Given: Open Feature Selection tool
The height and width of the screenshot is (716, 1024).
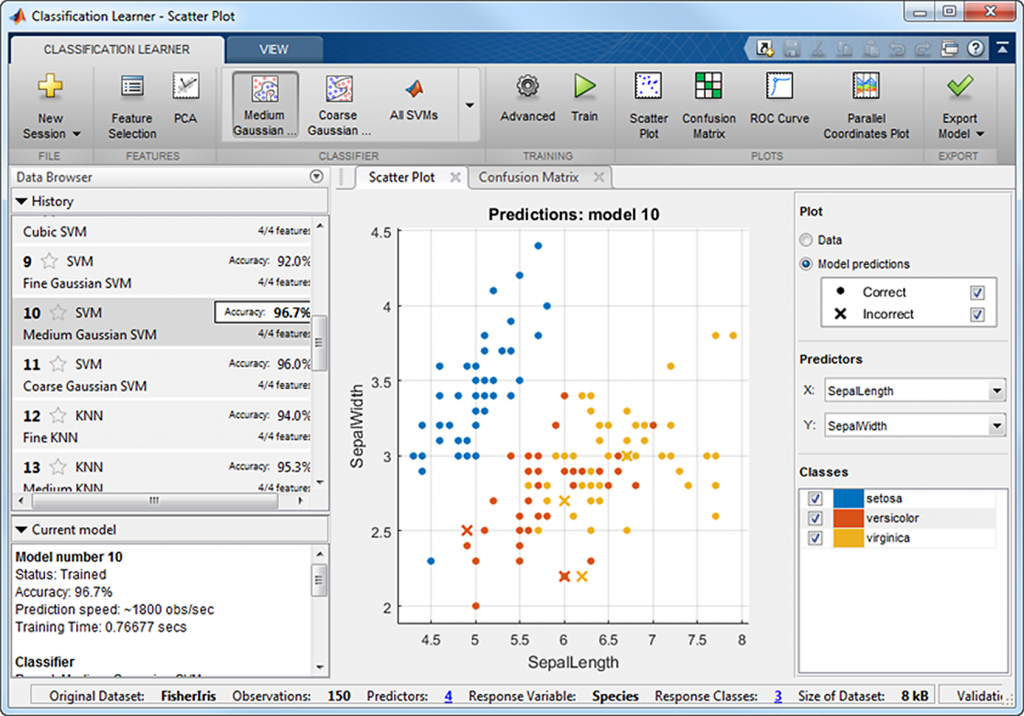Looking at the screenshot, I should point(132,88).
